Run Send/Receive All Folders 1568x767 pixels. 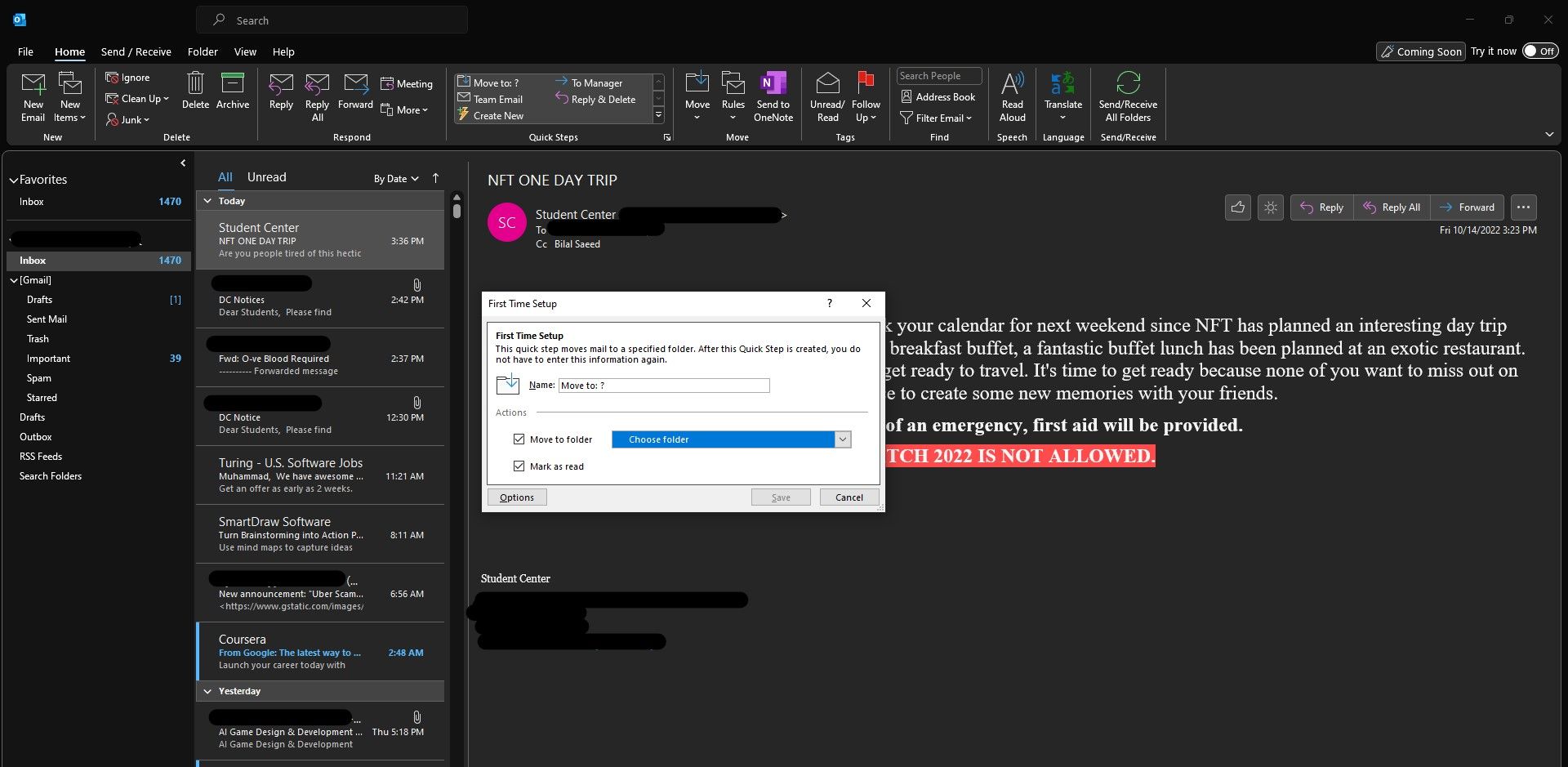click(1128, 96)
